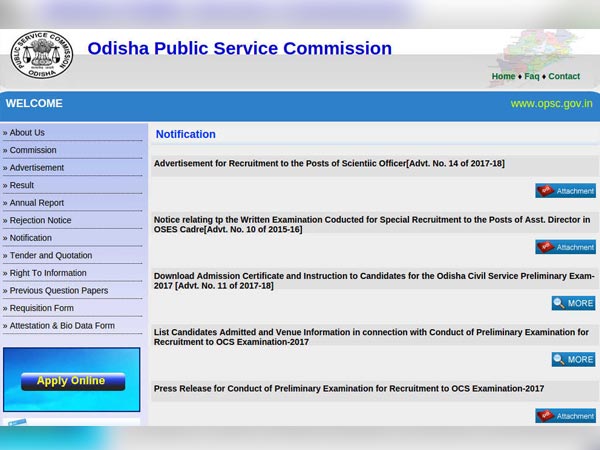Click the Odisha Public Service Commission emblem logo
The height and width of the screenshot is (450, 600).
(x=42, y=55)
